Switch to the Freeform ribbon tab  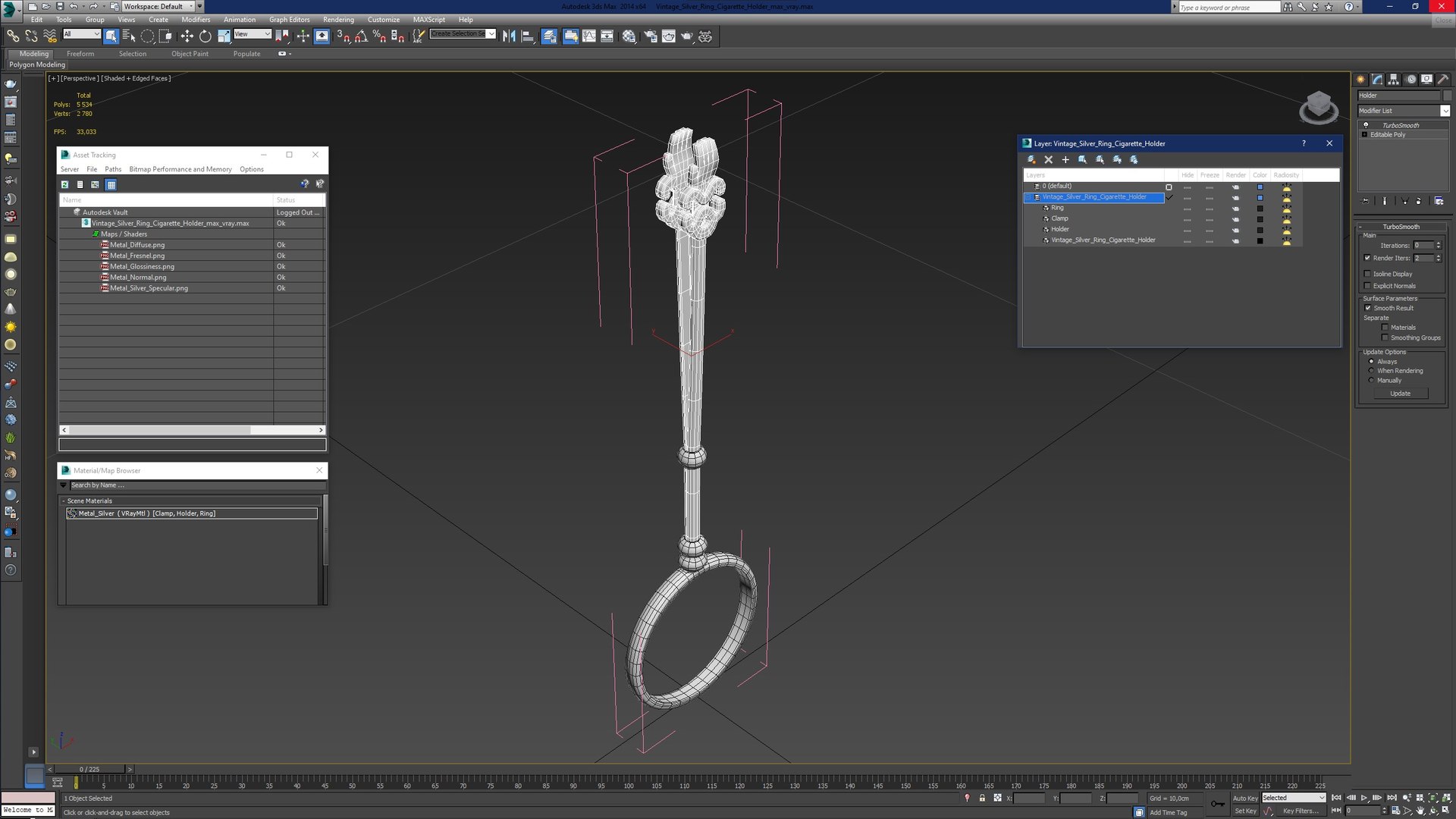80,54
